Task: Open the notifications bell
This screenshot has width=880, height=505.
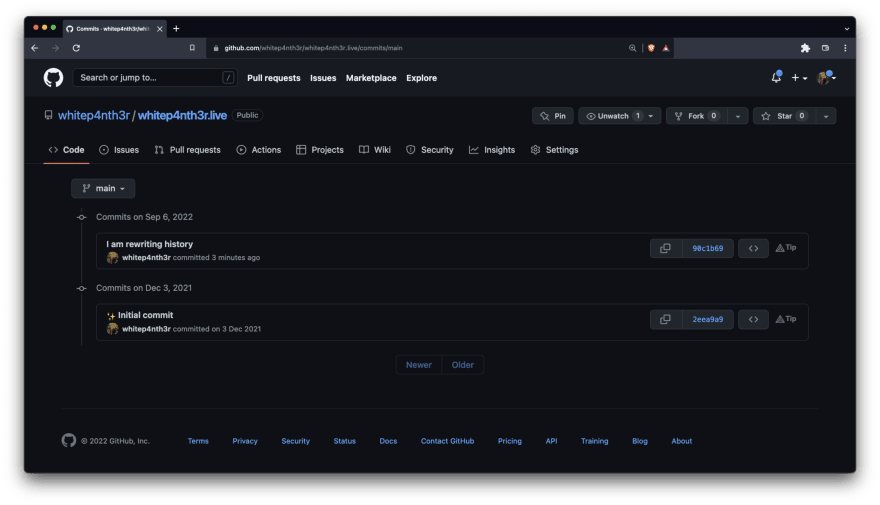Action: [x=776, y=77]
